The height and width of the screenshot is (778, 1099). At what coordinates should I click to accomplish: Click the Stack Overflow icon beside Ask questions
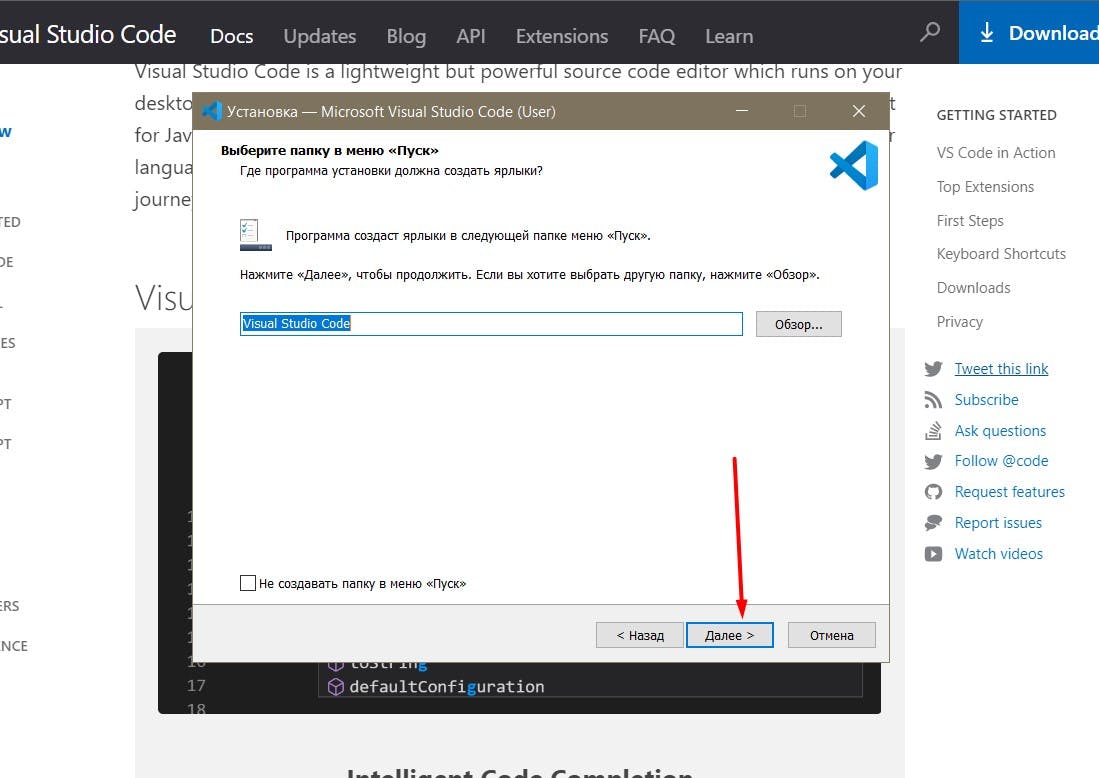tap(933, 430)
